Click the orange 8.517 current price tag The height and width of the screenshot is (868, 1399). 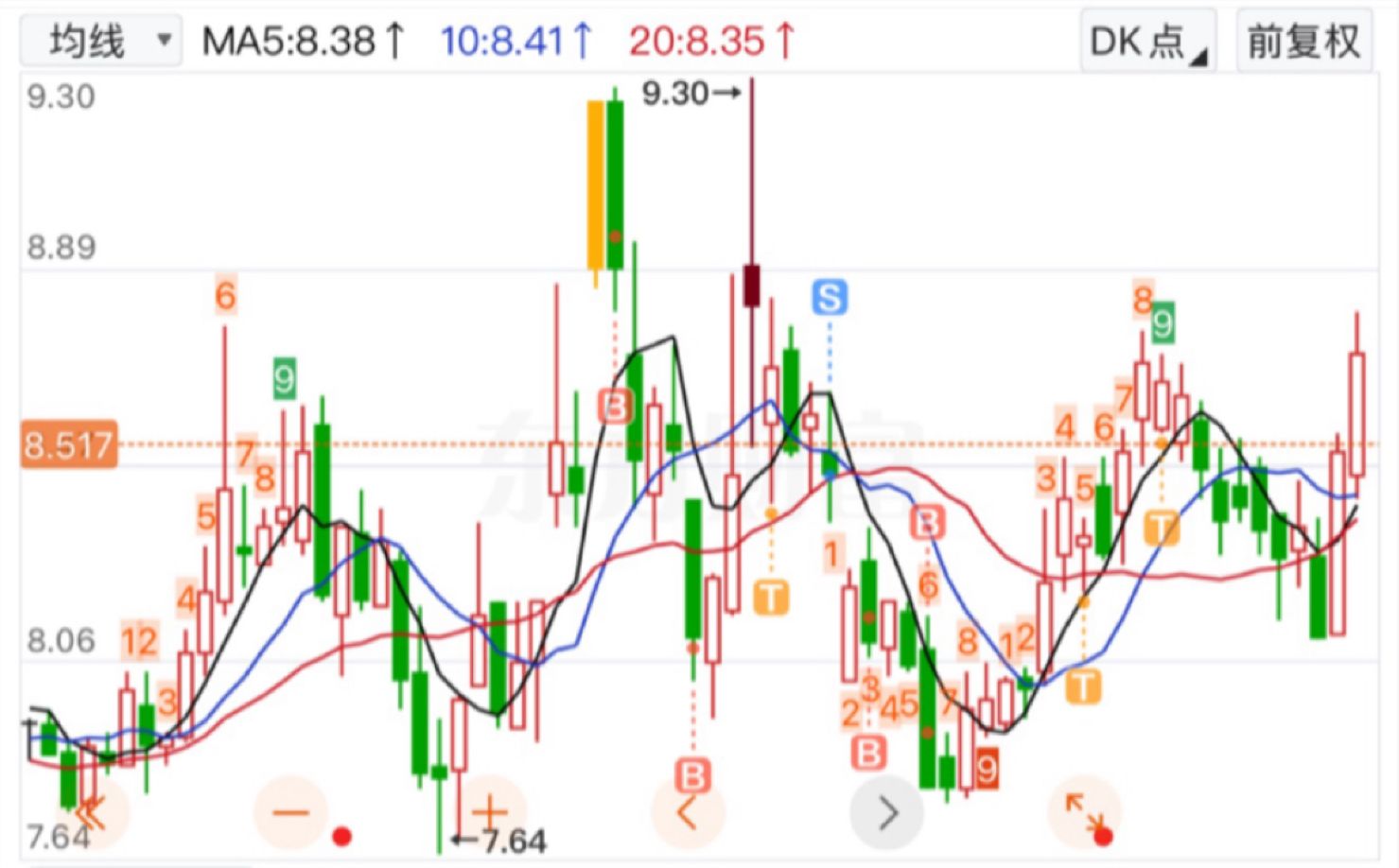click(x=69, y=444)
